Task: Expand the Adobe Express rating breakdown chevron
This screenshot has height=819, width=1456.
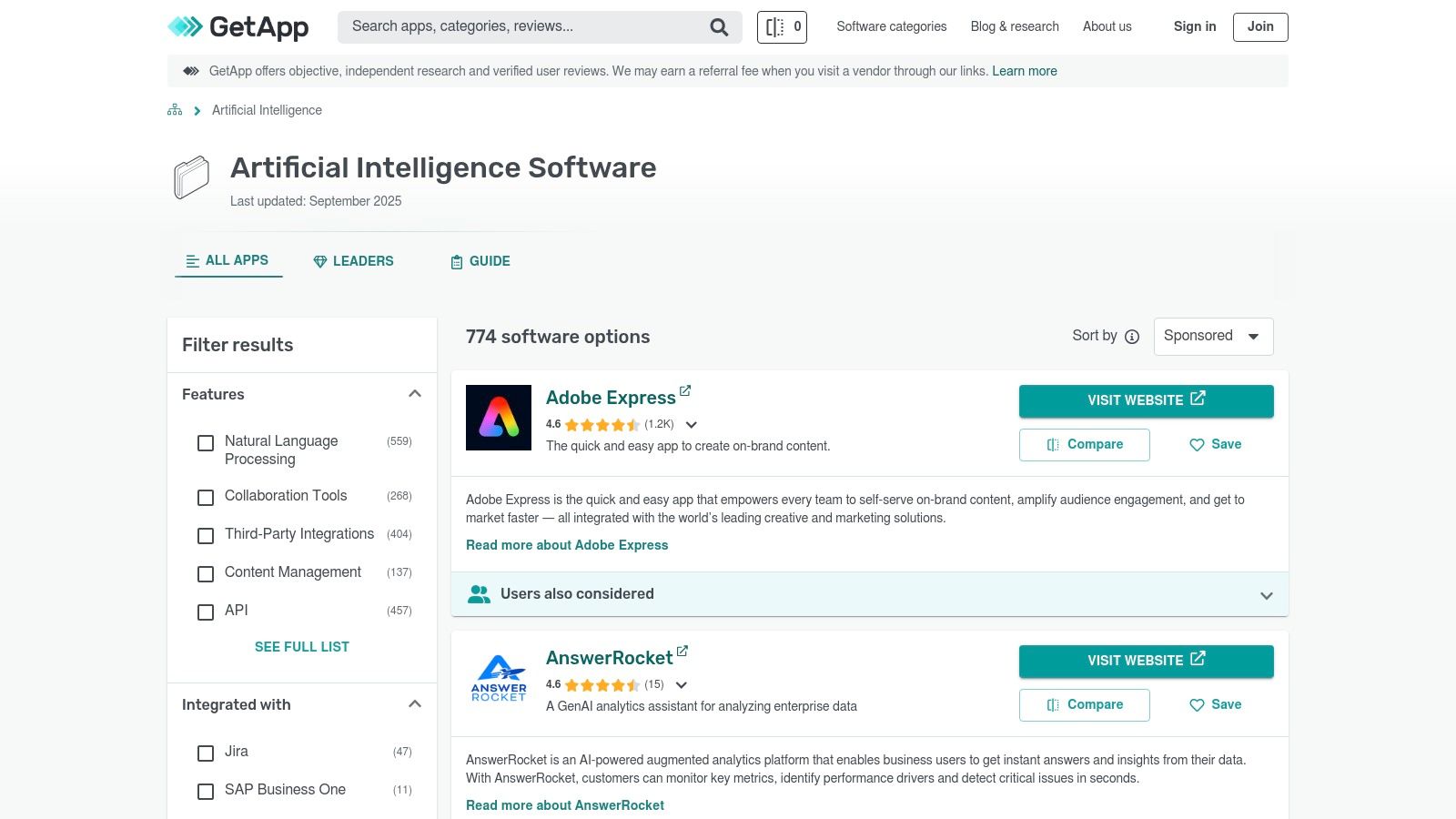Action: pyautogui.click(x=692, y=424)
